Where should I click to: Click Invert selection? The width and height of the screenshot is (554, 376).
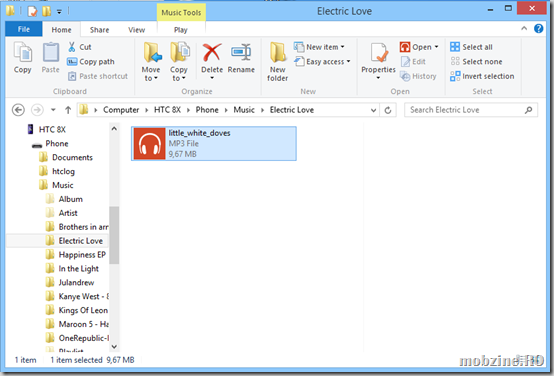482,76
